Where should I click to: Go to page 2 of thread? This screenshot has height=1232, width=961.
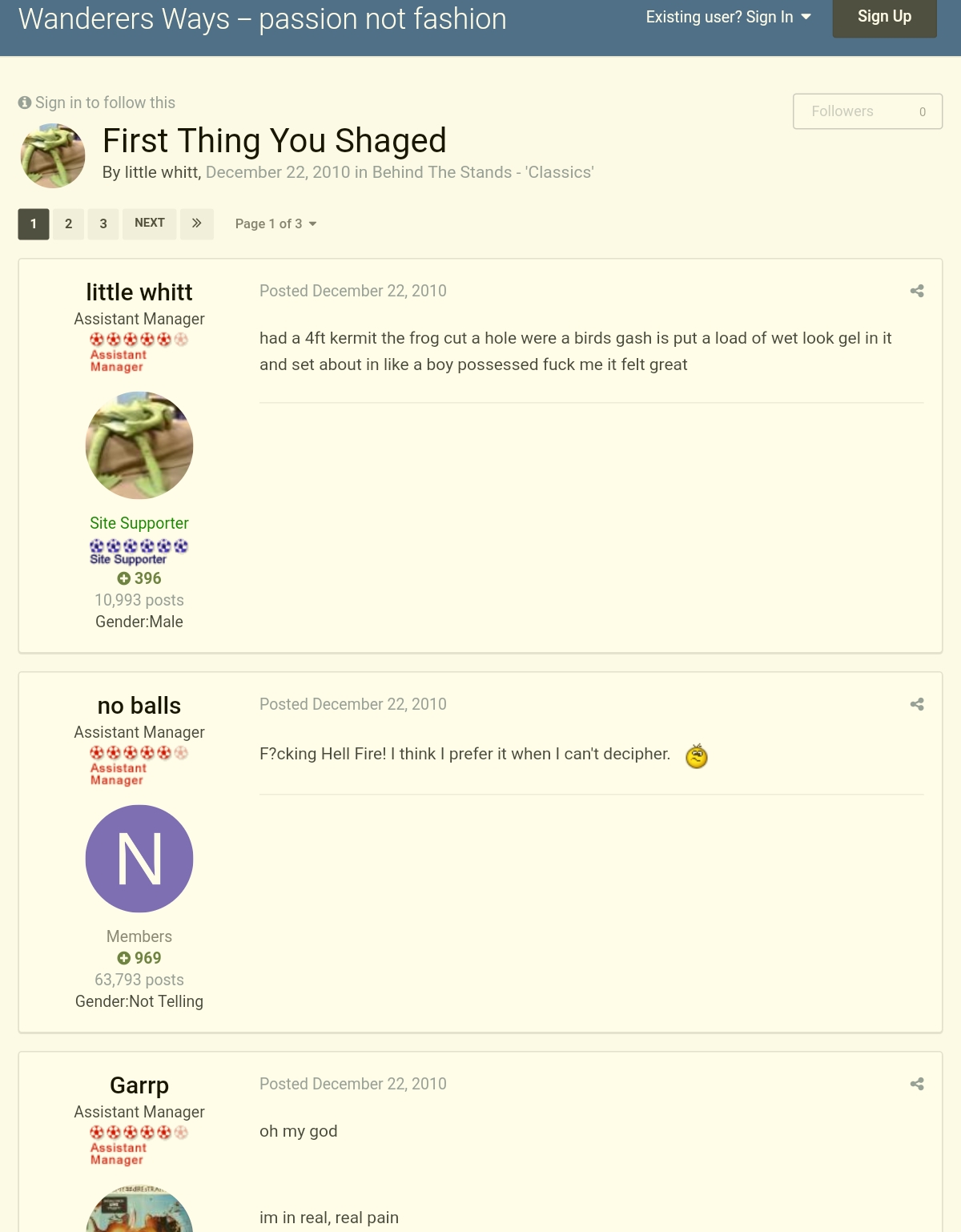[x=69, y=223]
